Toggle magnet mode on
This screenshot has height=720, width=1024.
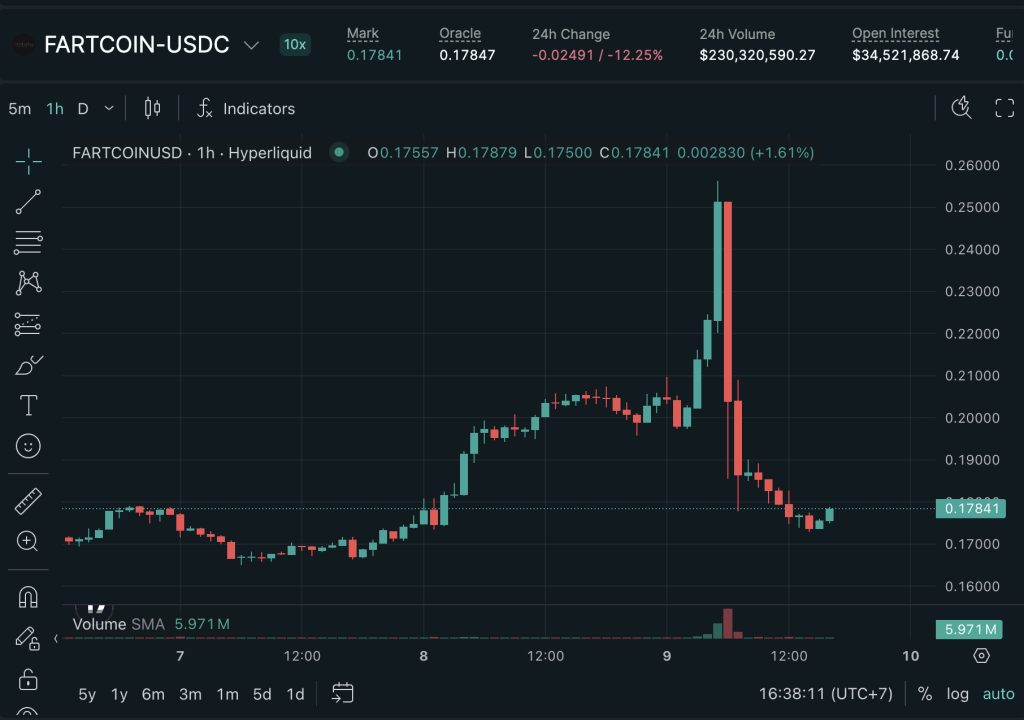(27, 596)
